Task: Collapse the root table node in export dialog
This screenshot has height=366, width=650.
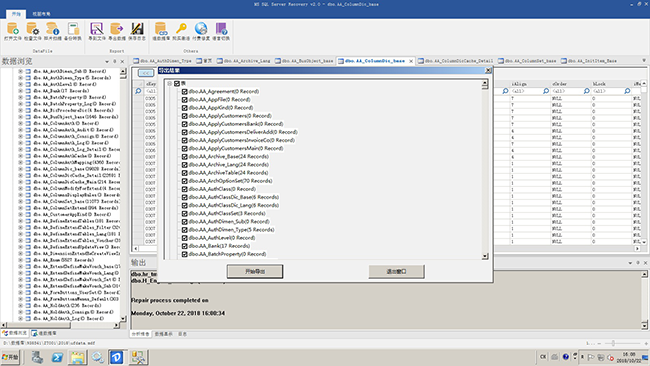Action: (x=170, y=83)
